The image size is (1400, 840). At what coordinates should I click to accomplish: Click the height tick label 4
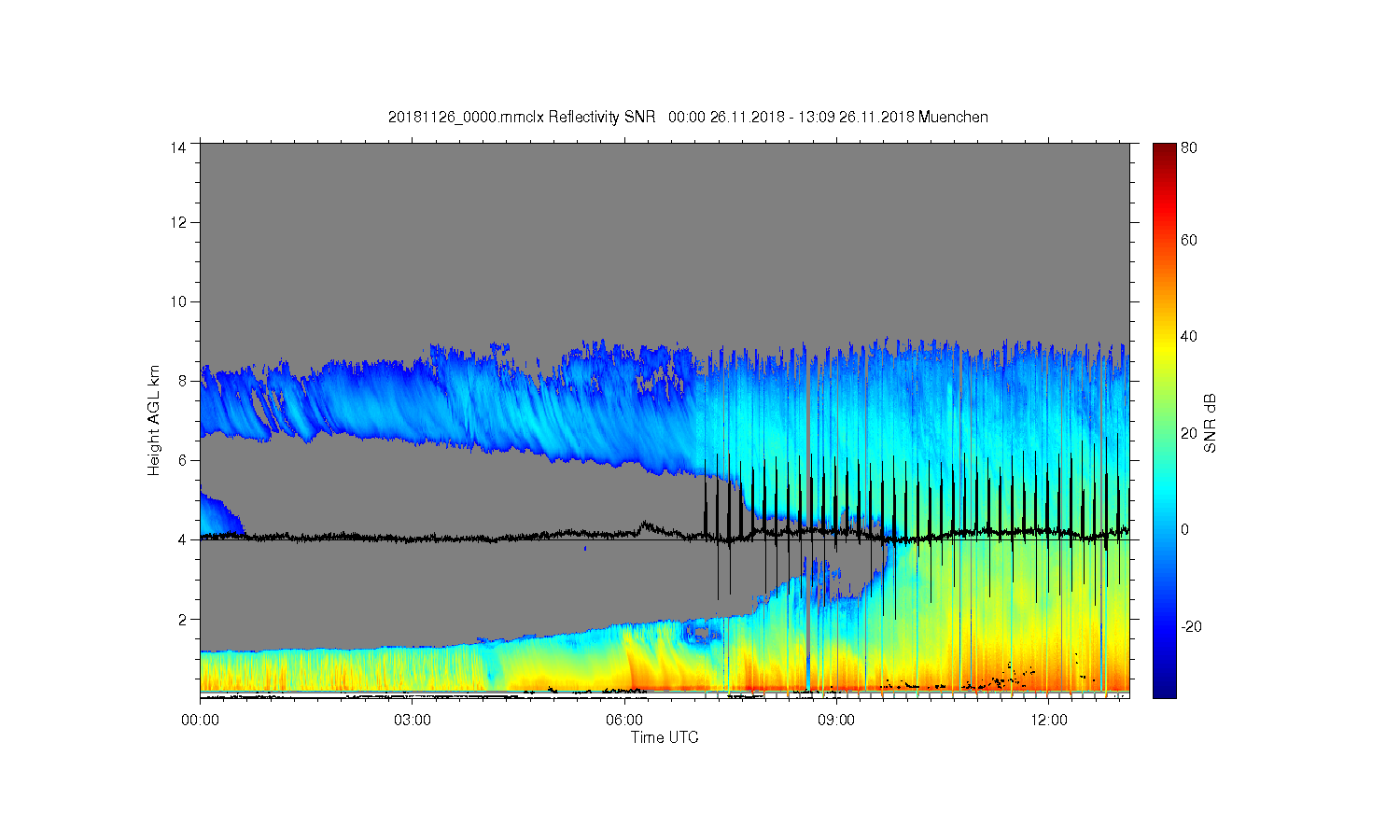point(183,539)
